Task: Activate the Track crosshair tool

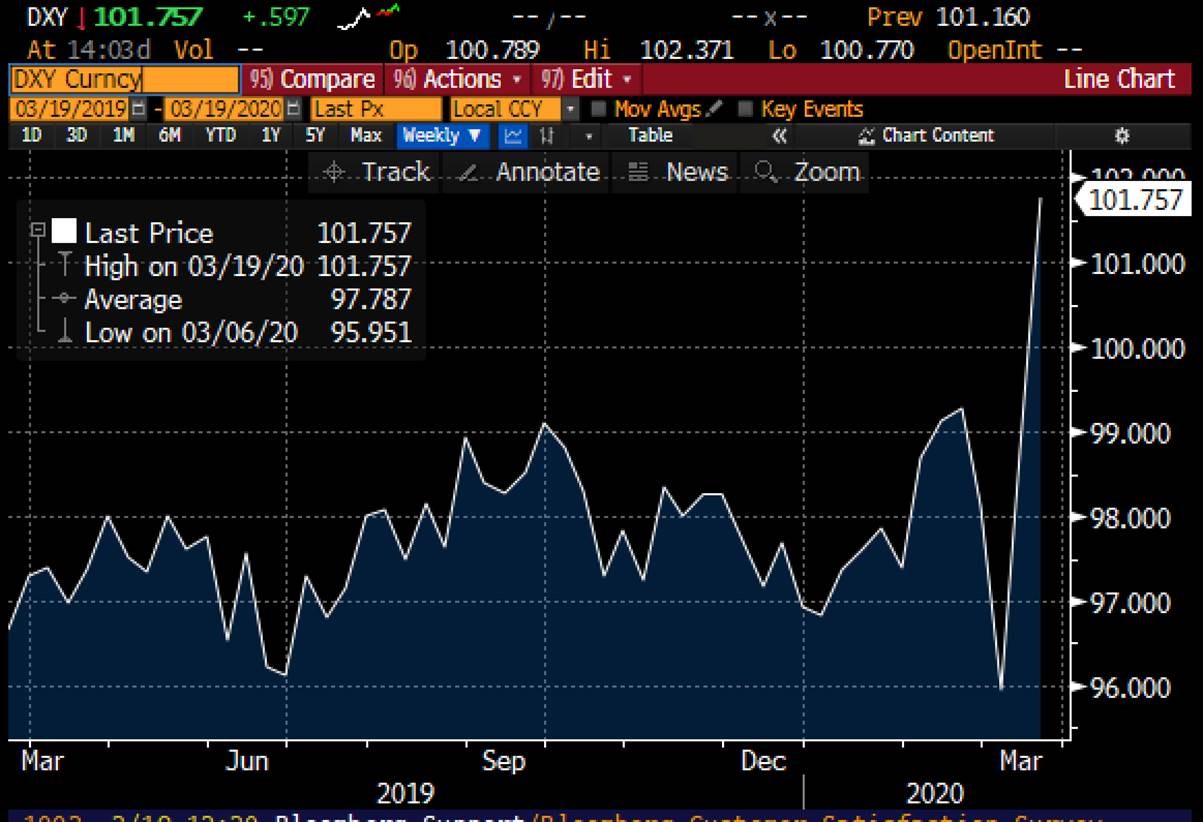Action: tap(376, 172)
